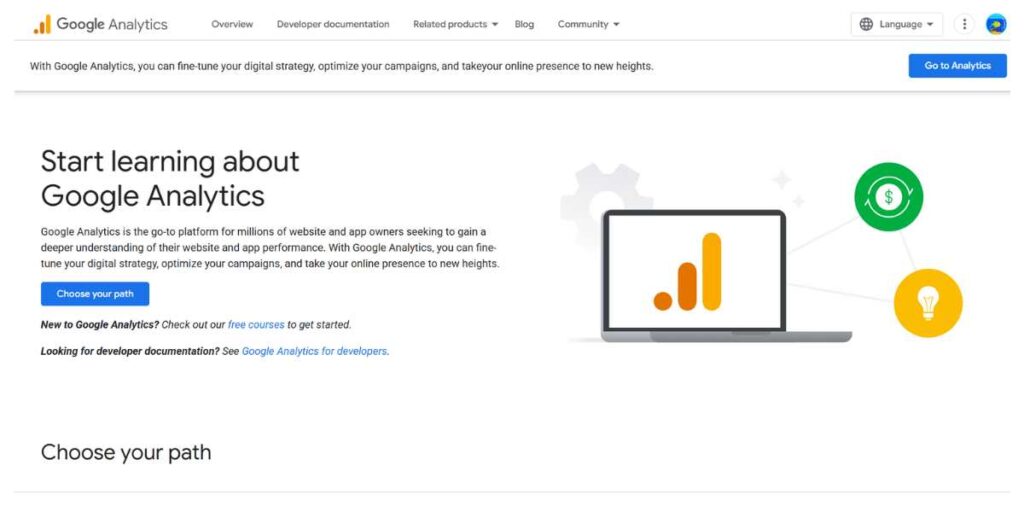
Task: Click the Google Analytics logo icon
Action: coord(42,25)
